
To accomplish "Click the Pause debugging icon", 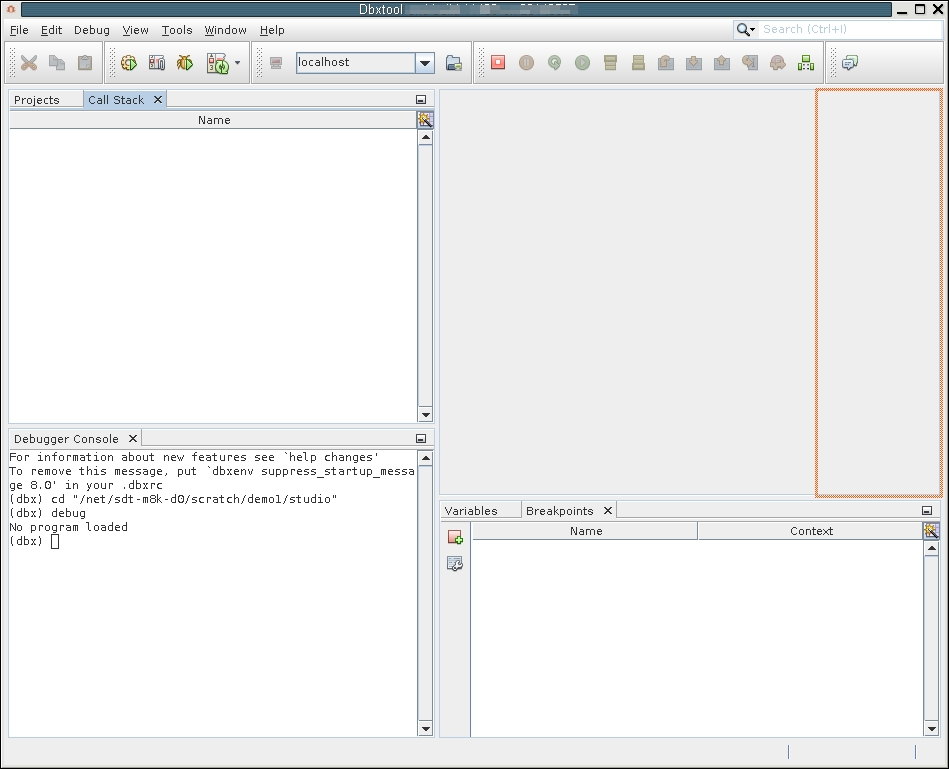I will [527, 62].
